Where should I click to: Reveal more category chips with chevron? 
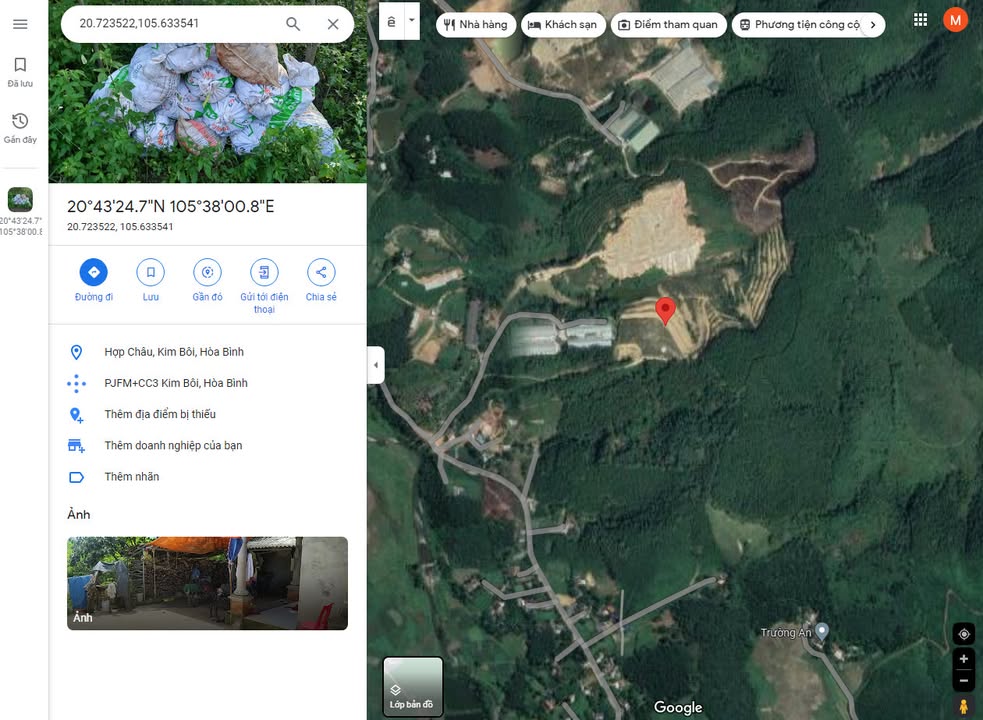[872, 24]
